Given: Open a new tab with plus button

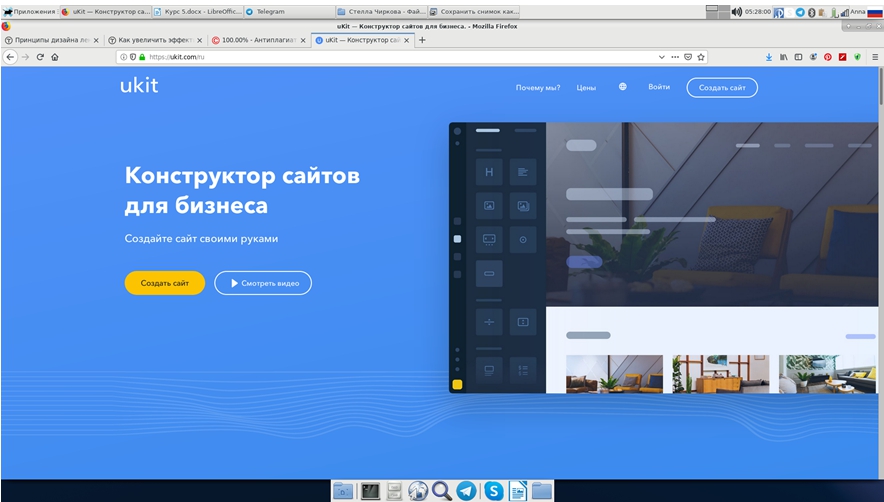Looking at the screenshot, I should tap(422, 40).
